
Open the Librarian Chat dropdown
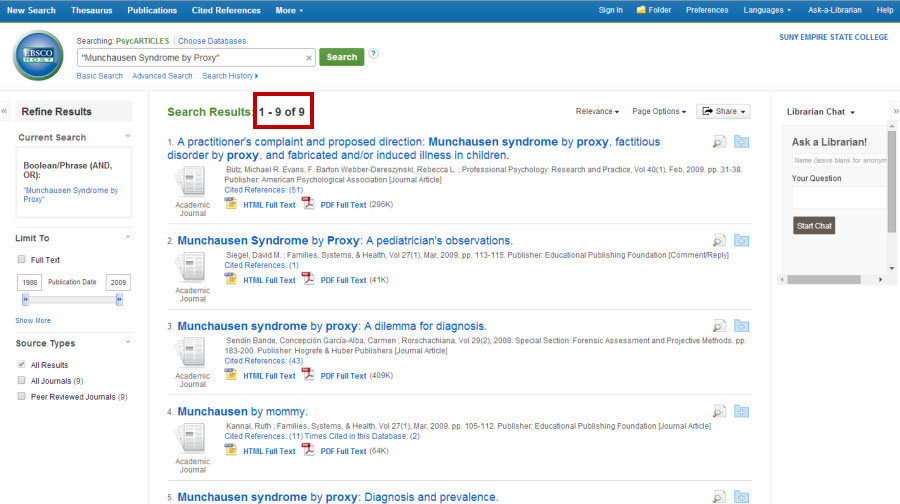[821, 112]
